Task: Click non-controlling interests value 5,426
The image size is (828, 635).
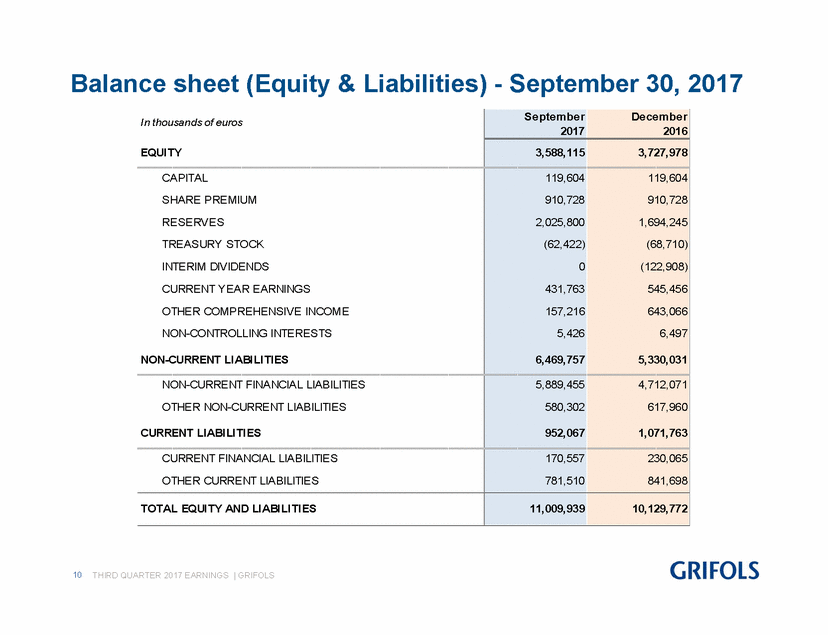Action: pyautogui.click(x=570, y=334)
